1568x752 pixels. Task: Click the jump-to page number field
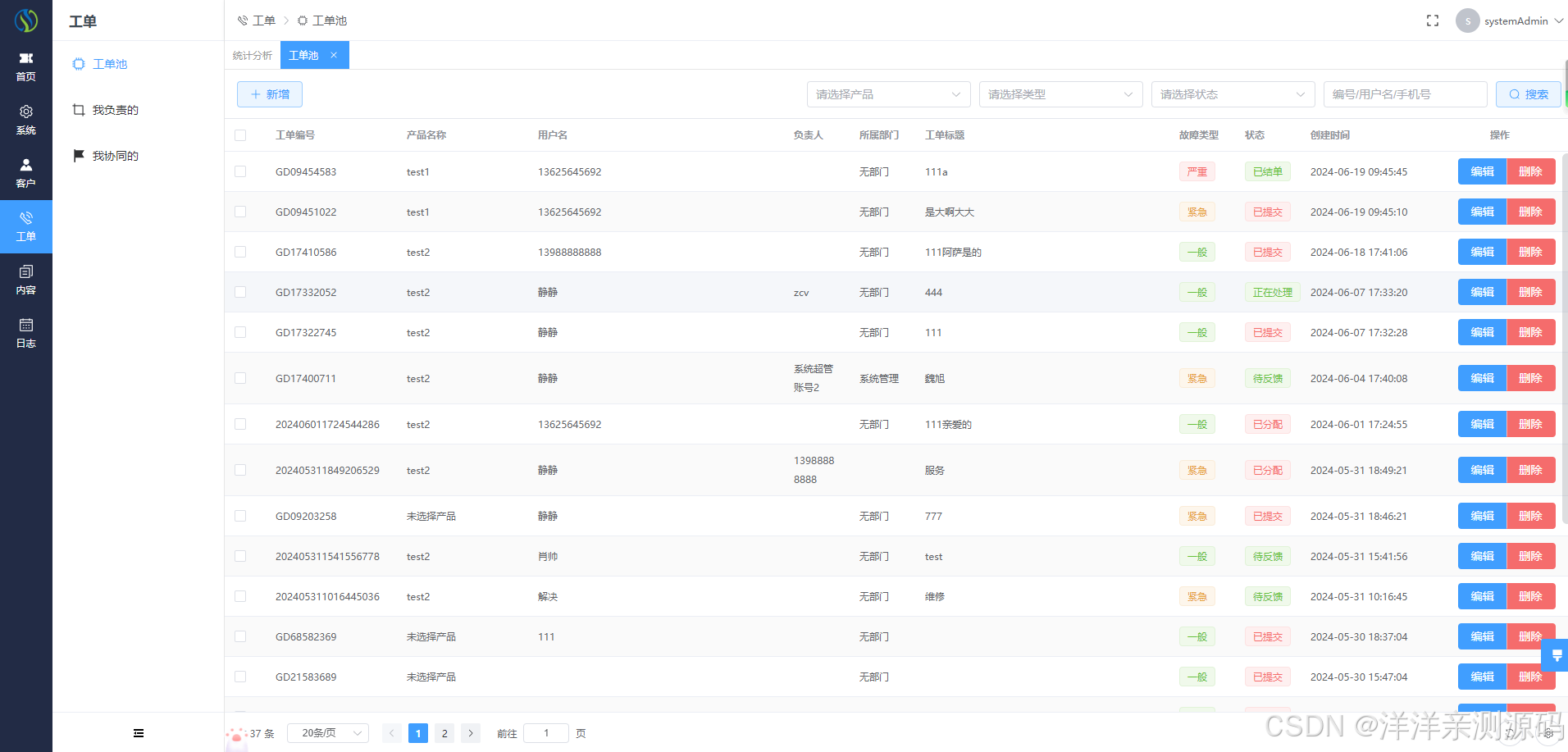pyautogui.click(x=546, y=733)
